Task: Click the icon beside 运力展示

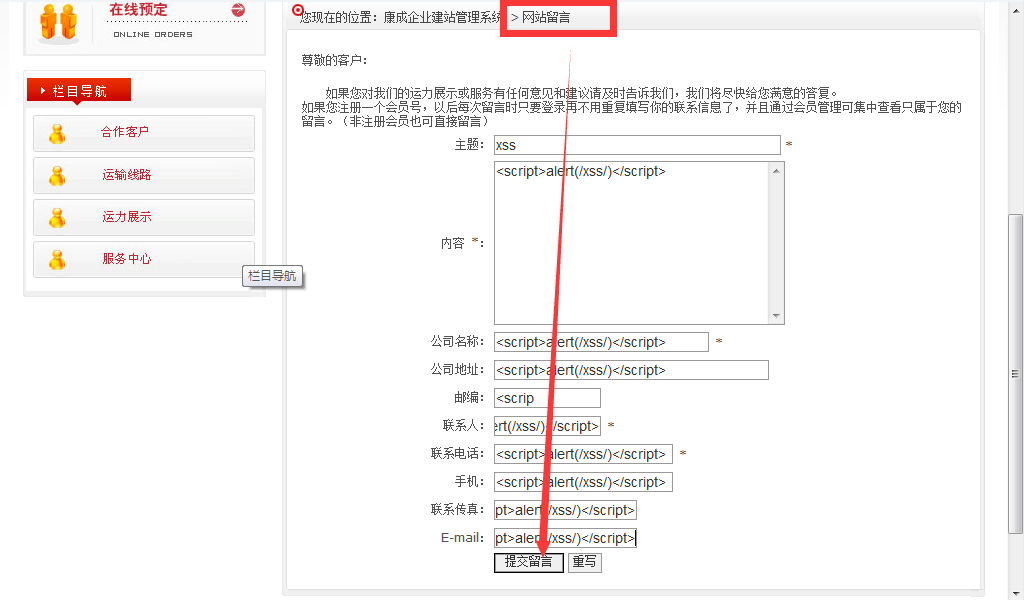Action: pyautogui.click(x=57, y=217)
